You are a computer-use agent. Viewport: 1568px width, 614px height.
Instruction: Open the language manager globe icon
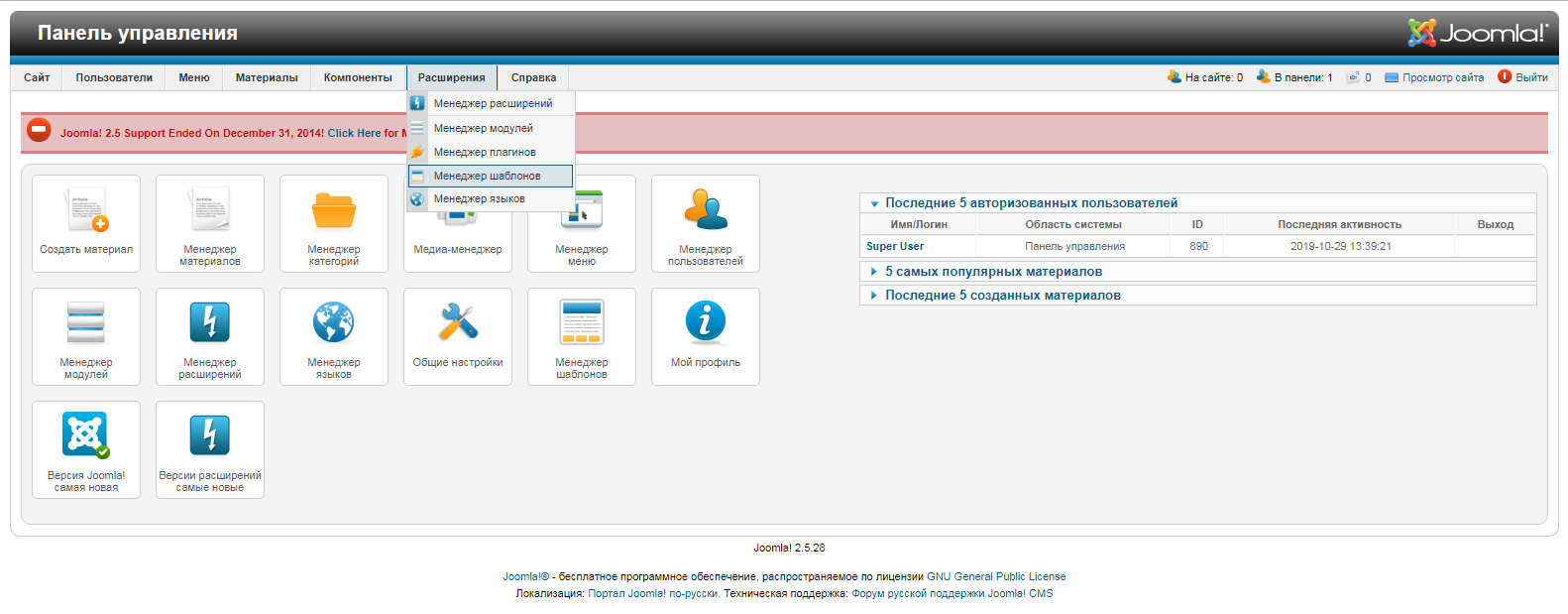334,324
